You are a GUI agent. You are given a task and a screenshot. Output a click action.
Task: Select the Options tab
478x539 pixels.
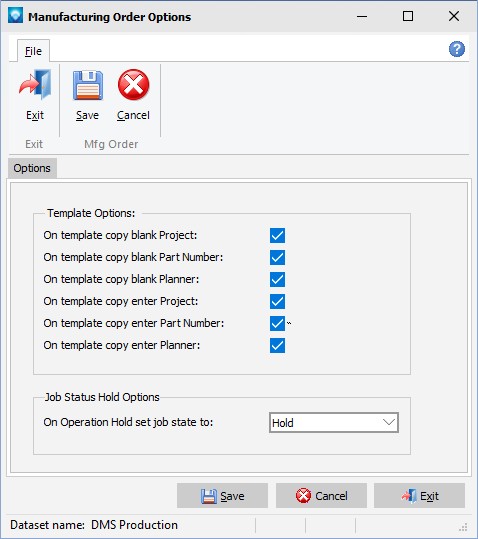pyautogui.click(x=32, y=168)
